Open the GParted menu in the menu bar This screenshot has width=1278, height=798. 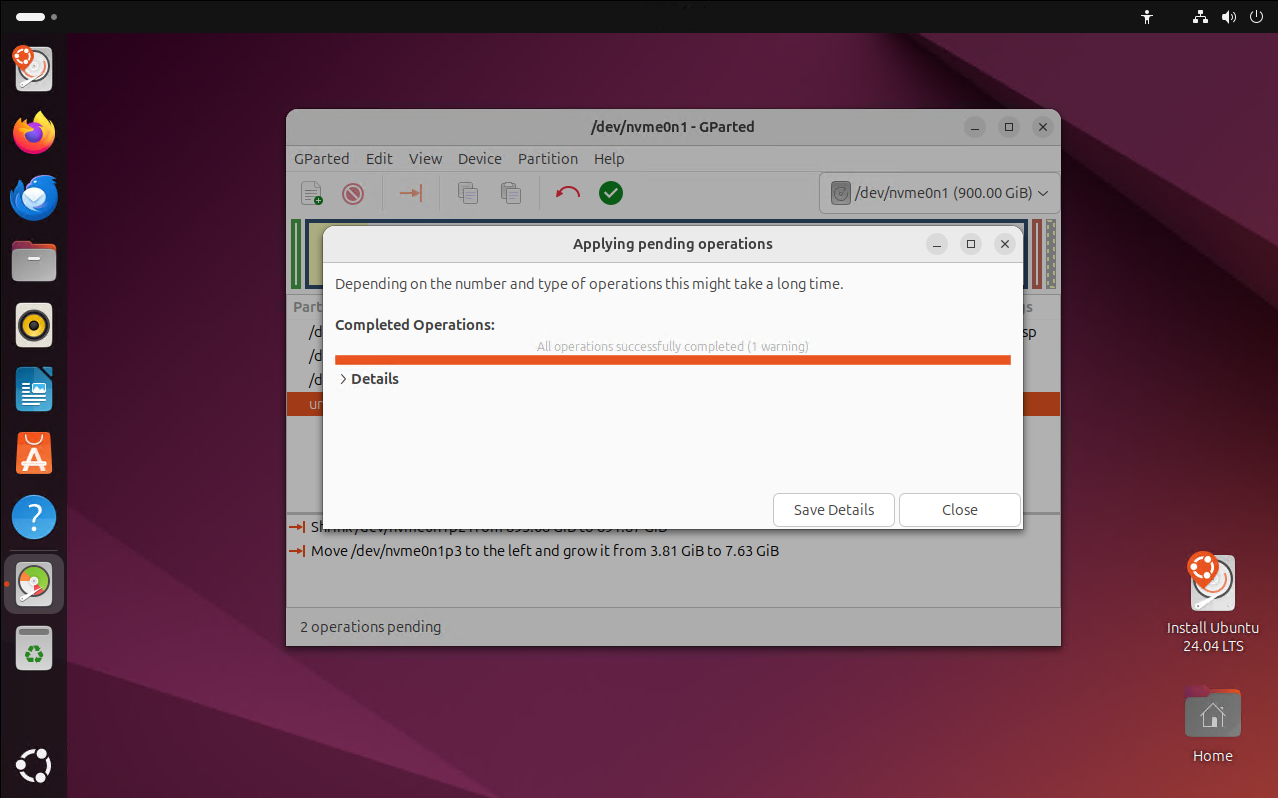click(322, 159)
